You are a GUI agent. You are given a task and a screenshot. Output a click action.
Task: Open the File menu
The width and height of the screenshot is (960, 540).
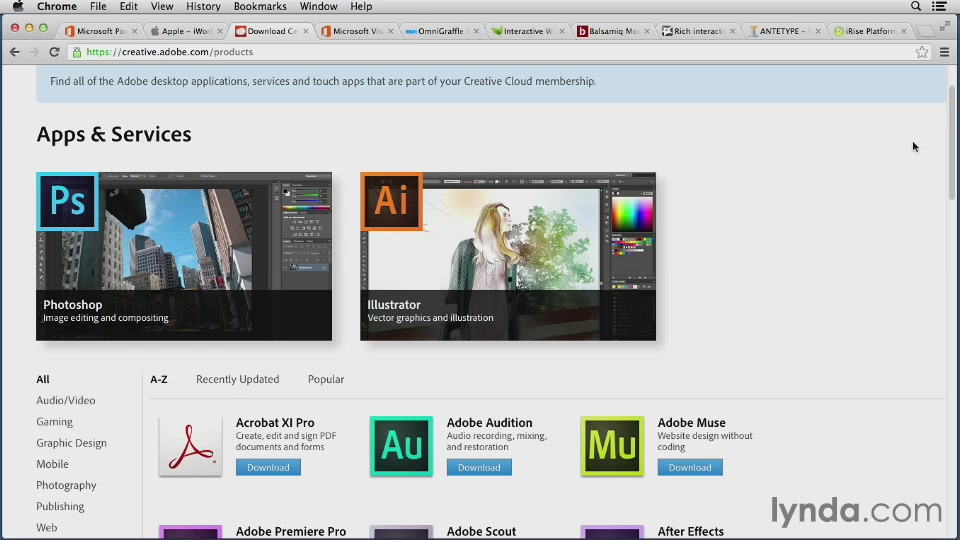(98, 6)
